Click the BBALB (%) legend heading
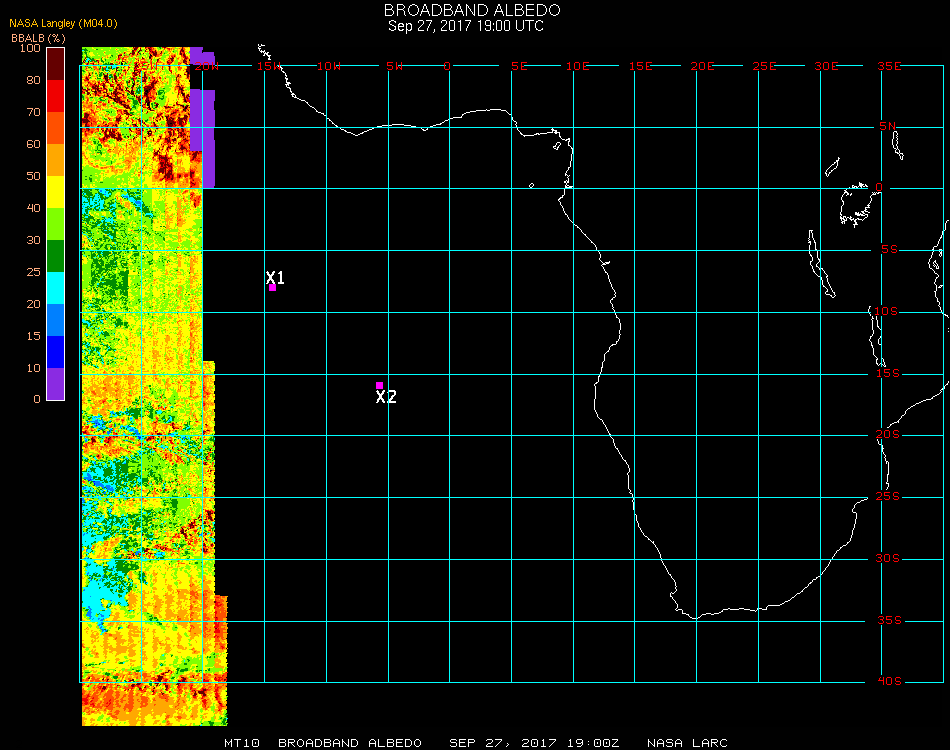950x750 pixels. pos(39,37)
